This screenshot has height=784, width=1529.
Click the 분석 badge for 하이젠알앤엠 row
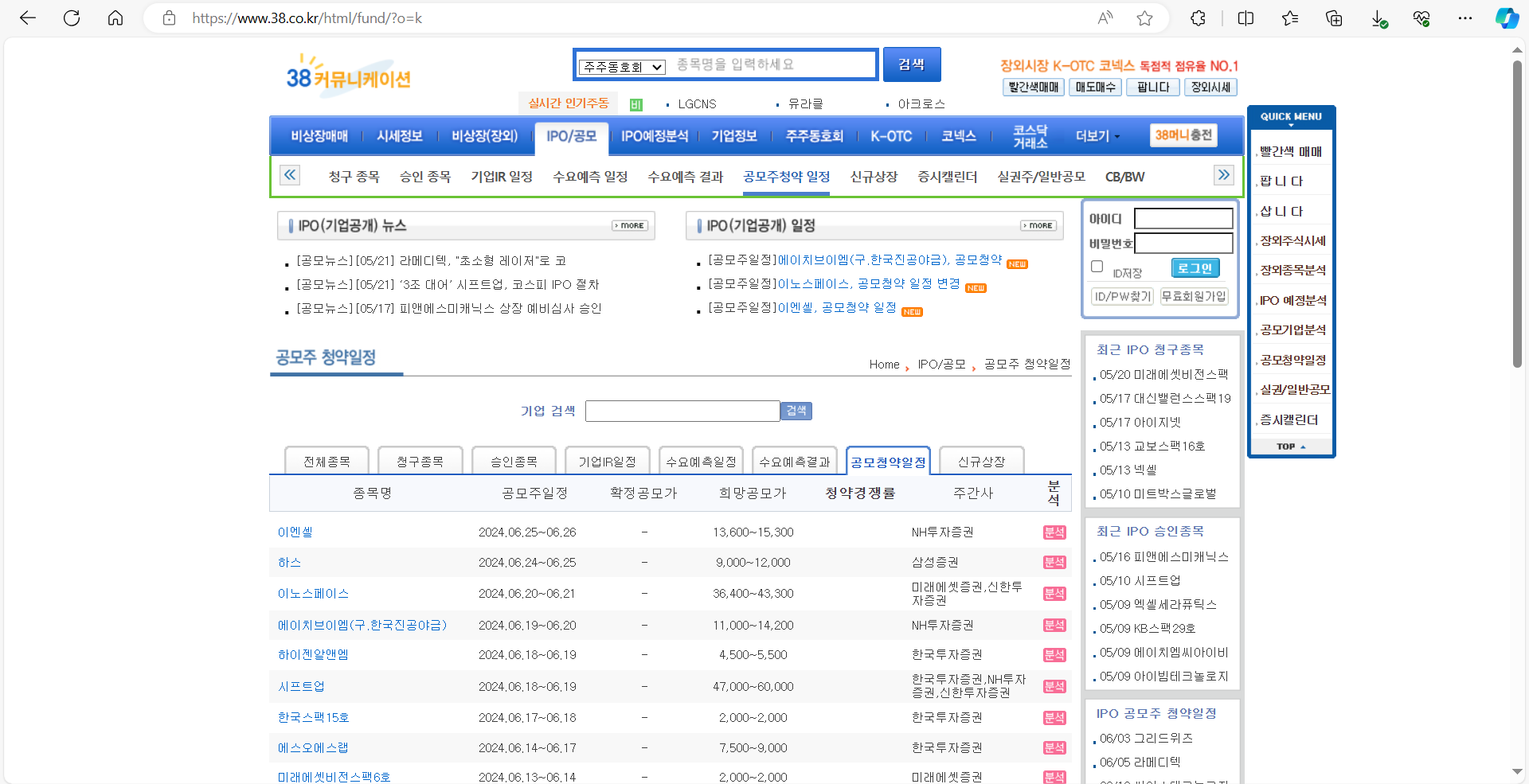tap(1054, 655)
